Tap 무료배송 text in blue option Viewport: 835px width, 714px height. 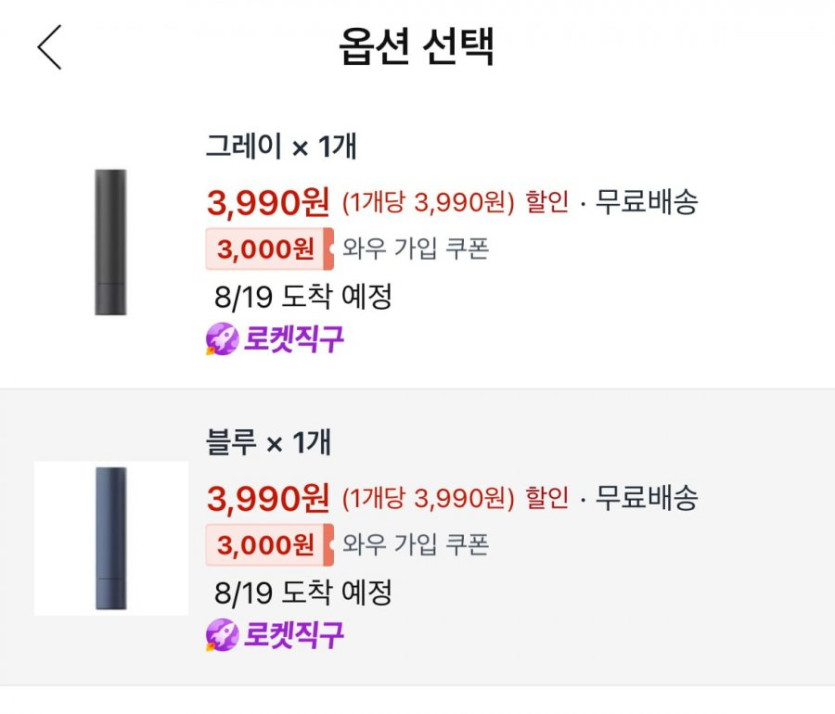point(646,497)
